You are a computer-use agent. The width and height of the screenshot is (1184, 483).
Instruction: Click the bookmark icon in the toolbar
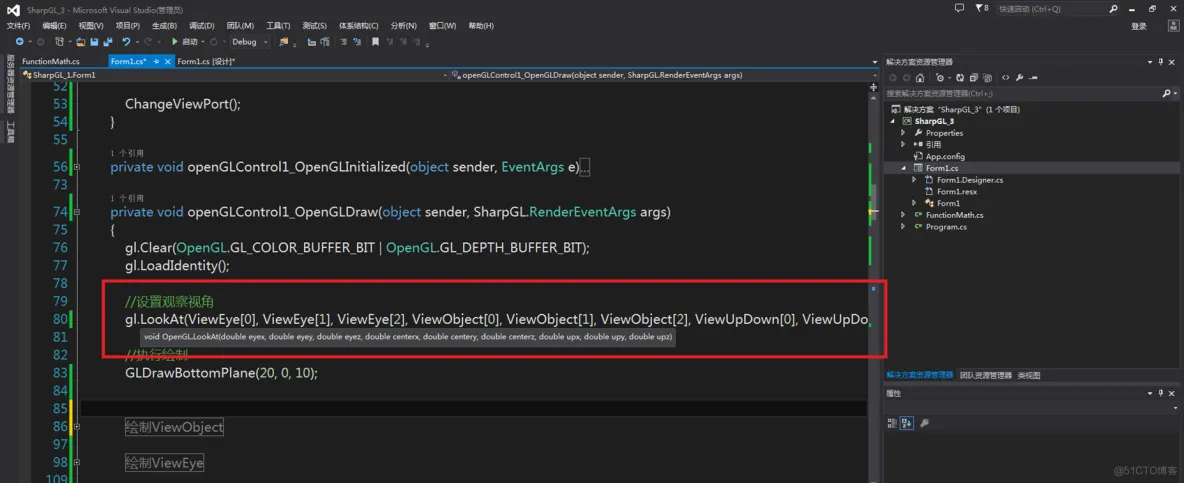pos(375,42)
